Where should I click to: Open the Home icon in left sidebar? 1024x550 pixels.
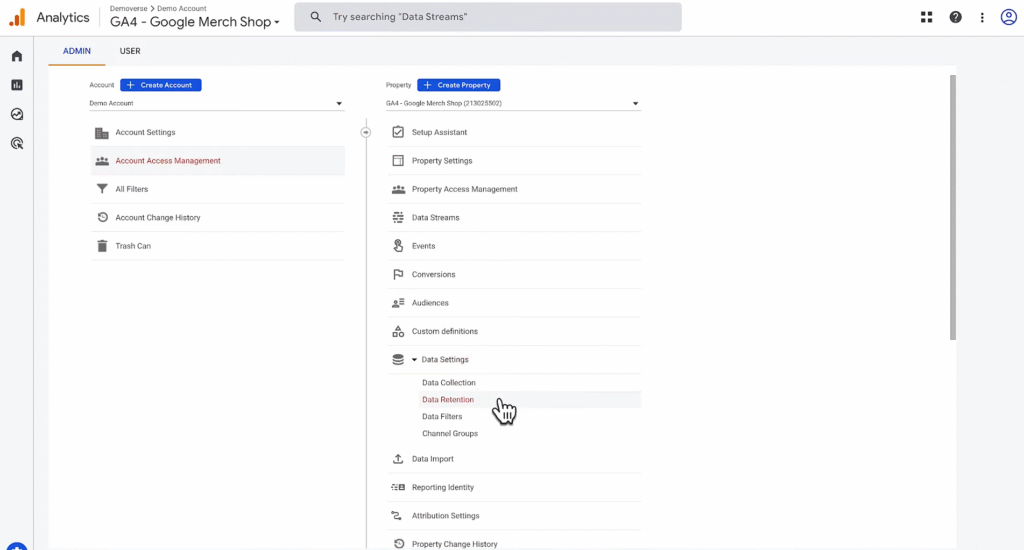pos(17,56)
